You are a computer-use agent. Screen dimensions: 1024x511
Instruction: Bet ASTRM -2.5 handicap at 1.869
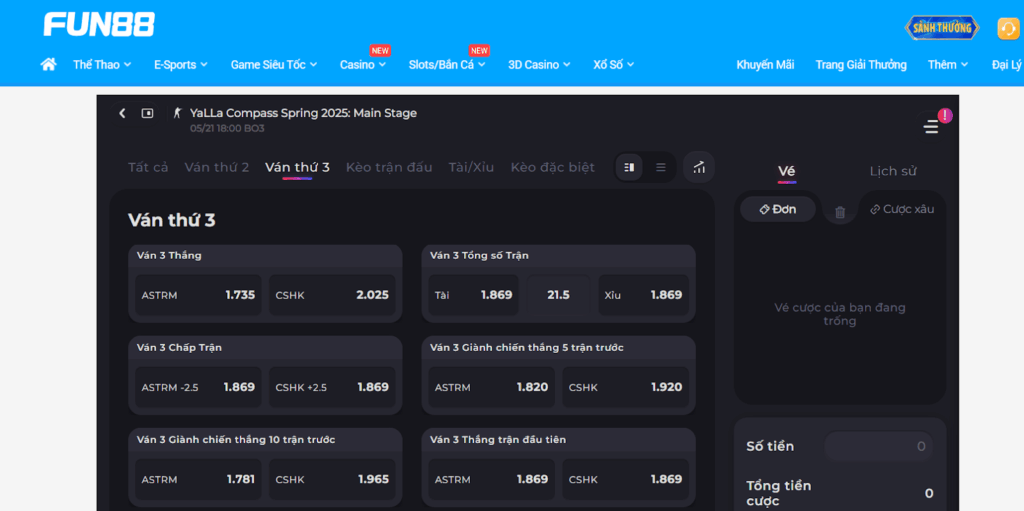199,387
